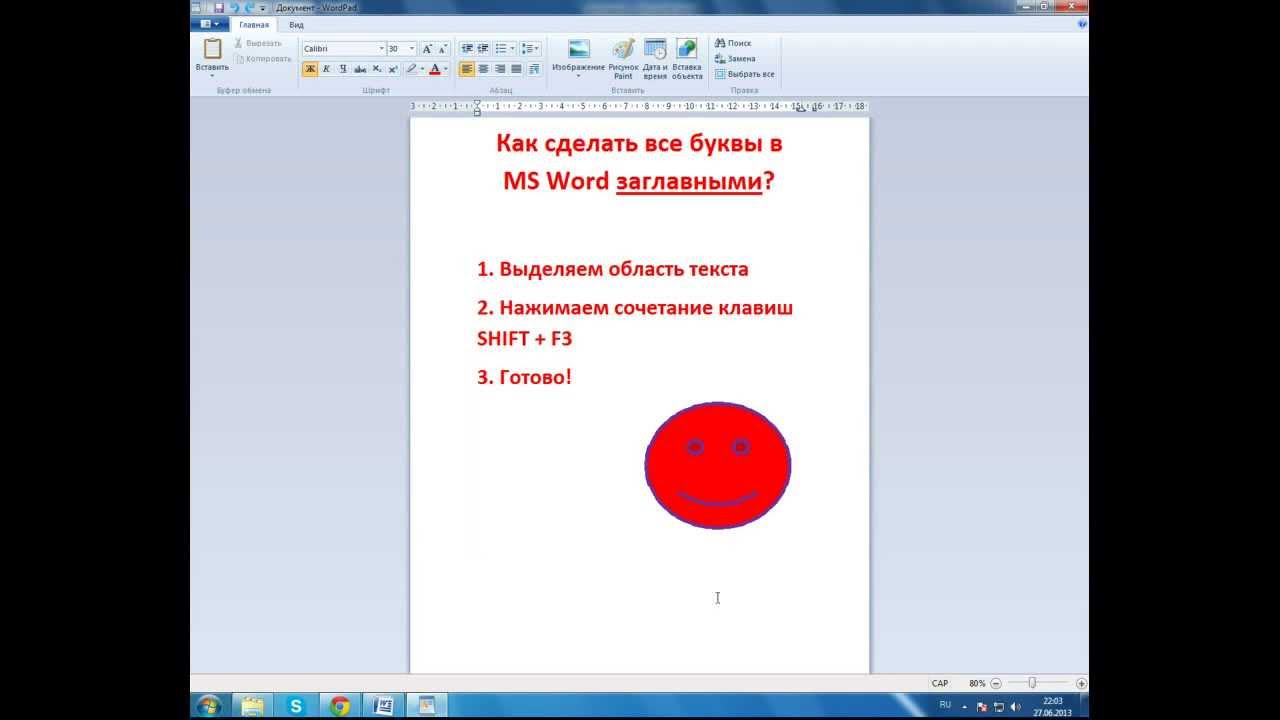Click the Redo icon in quick access toolbar
The height and width of the screenshot is (720, 1280).
tap(249, 7)
